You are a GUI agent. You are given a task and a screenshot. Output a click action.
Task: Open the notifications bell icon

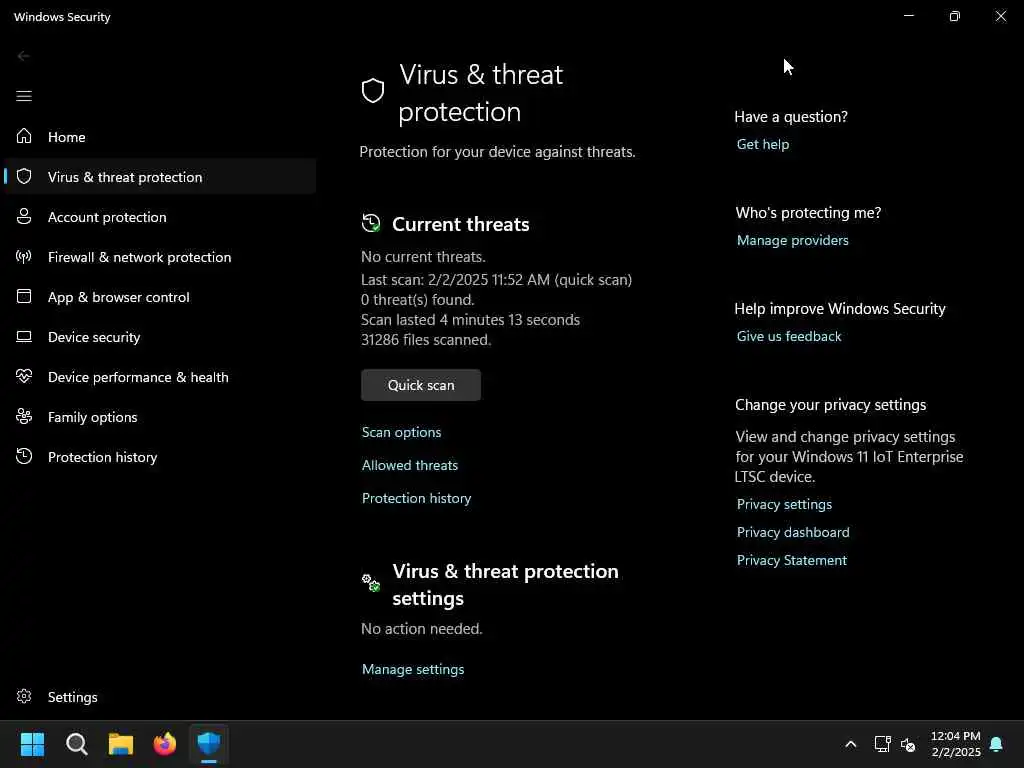(x=996, y=744)
